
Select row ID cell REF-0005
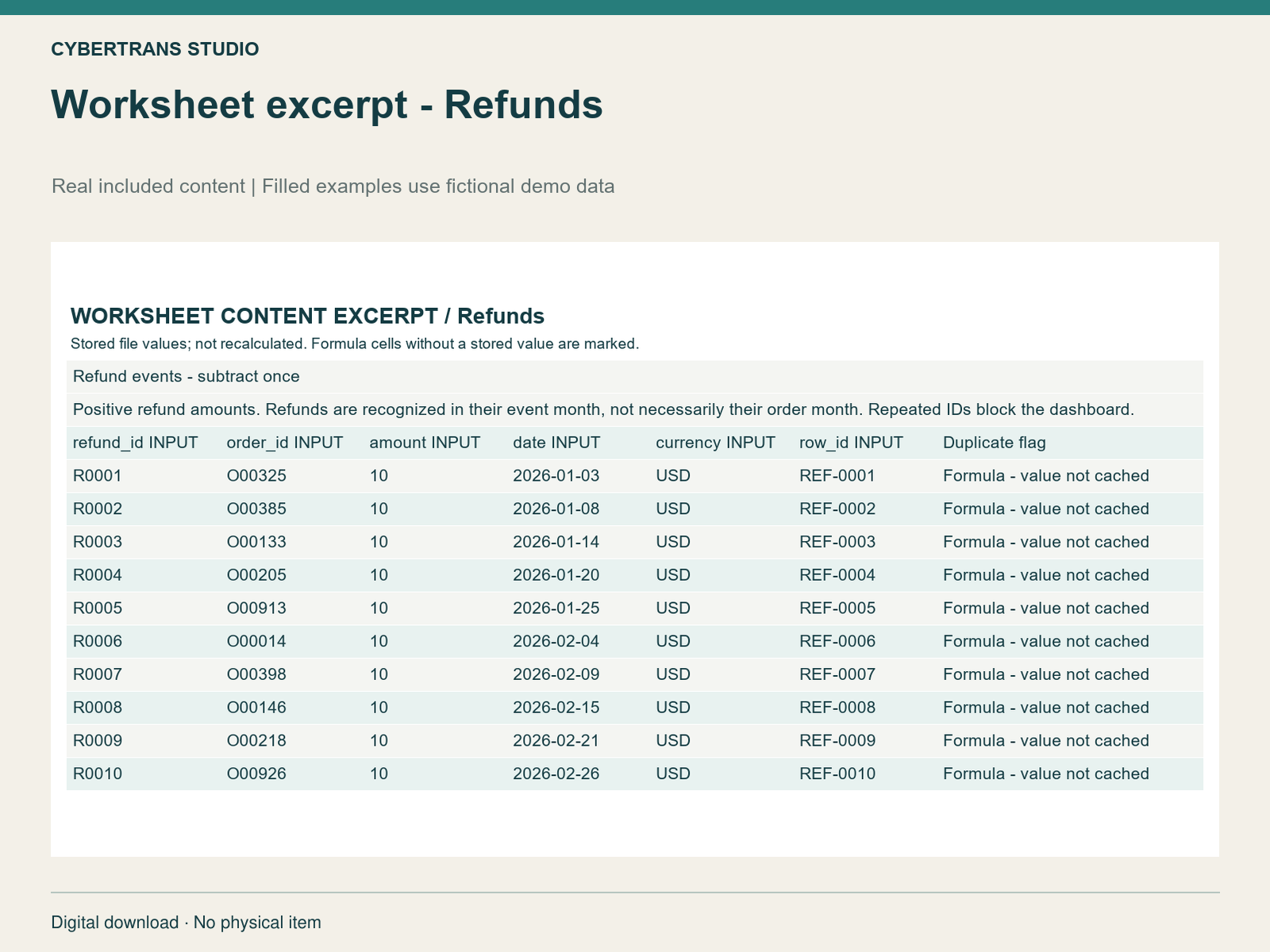[x=837, y=608]
